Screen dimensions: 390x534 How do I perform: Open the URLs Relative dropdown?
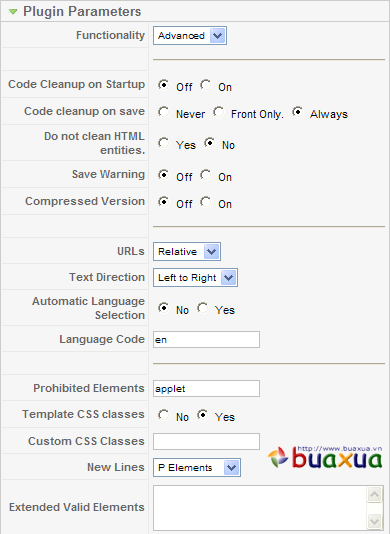(187, 252)
